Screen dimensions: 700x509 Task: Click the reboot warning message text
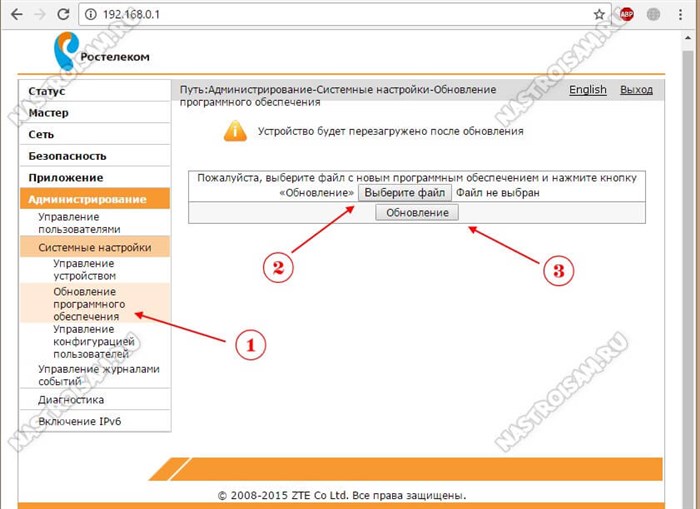[391, 131]
